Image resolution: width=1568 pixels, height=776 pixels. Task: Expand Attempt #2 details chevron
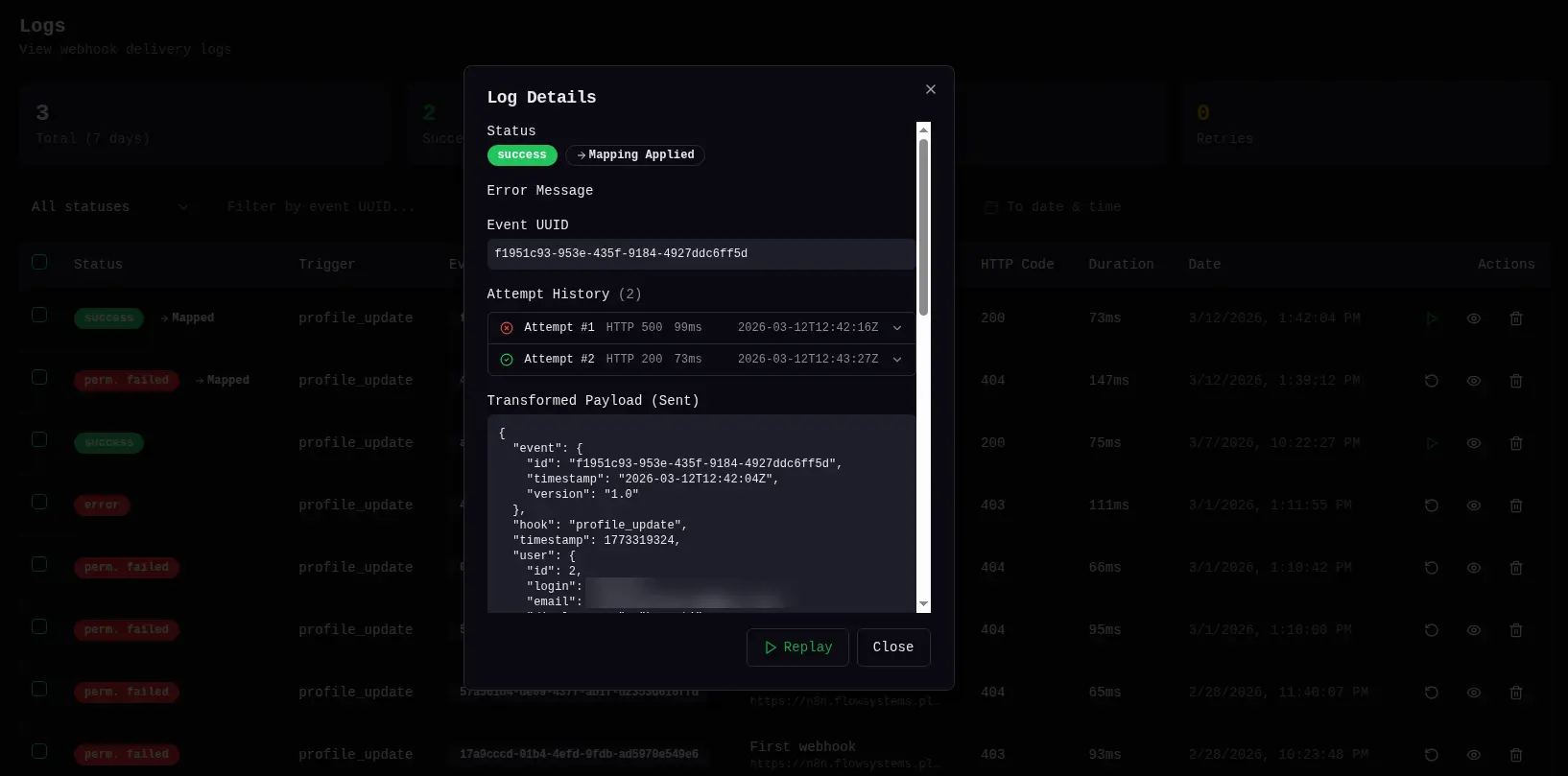click(x=897, y=360)
